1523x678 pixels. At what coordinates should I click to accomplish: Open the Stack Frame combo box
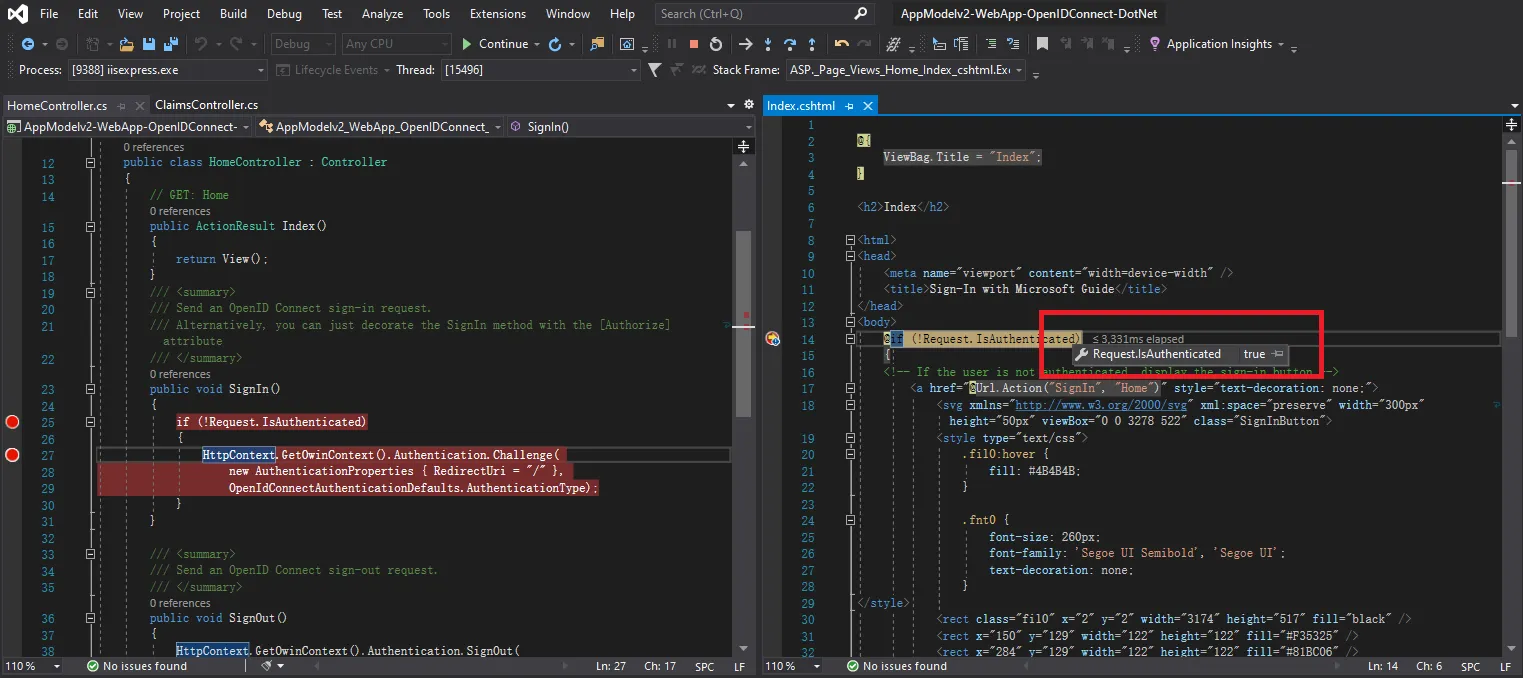point(1019,70)
